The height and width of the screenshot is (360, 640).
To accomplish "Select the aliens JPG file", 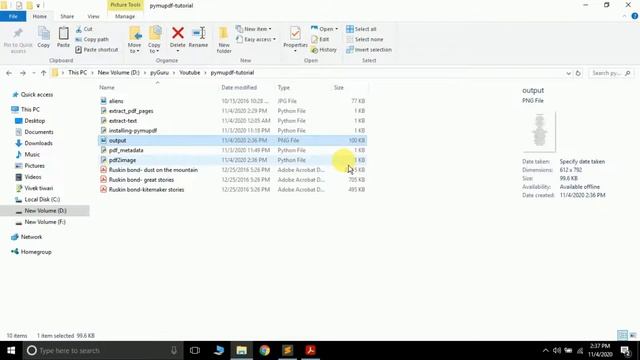I will click(x=232, y=101).
